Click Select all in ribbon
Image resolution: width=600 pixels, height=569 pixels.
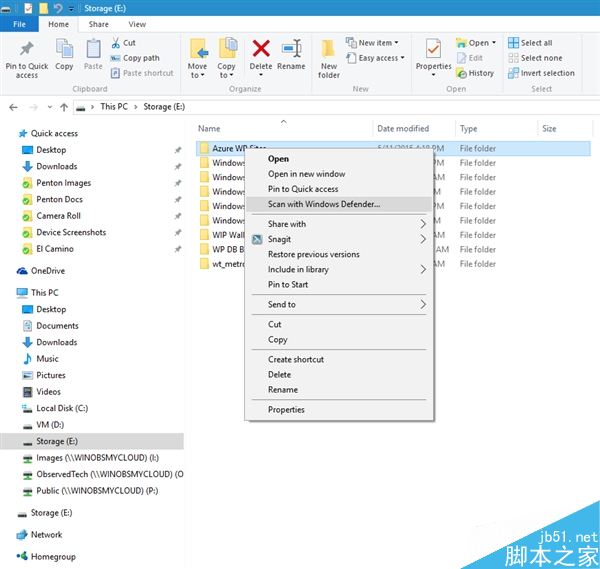(x=530, y=43)
